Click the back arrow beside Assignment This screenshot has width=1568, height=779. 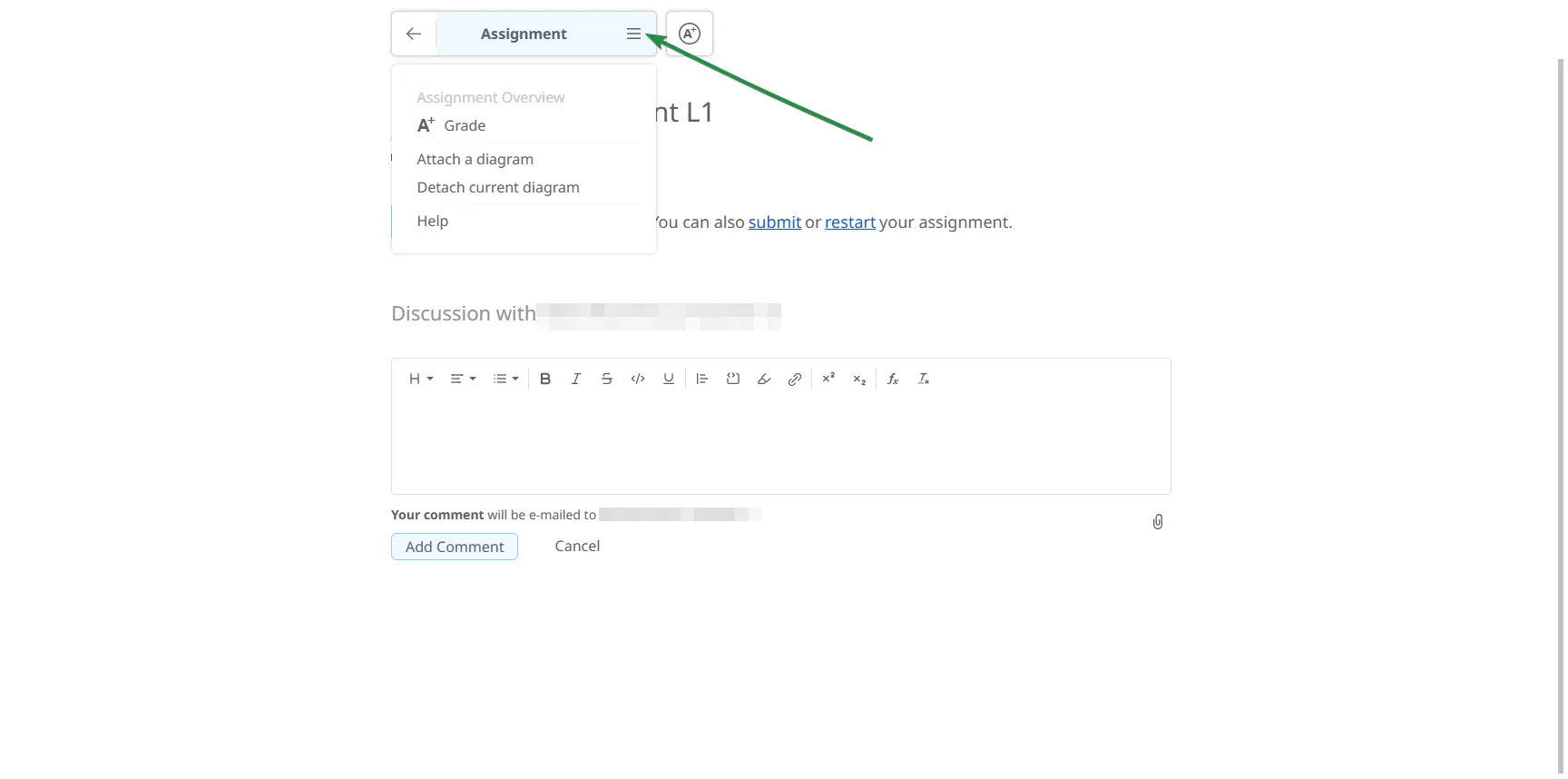pos(414,34)
